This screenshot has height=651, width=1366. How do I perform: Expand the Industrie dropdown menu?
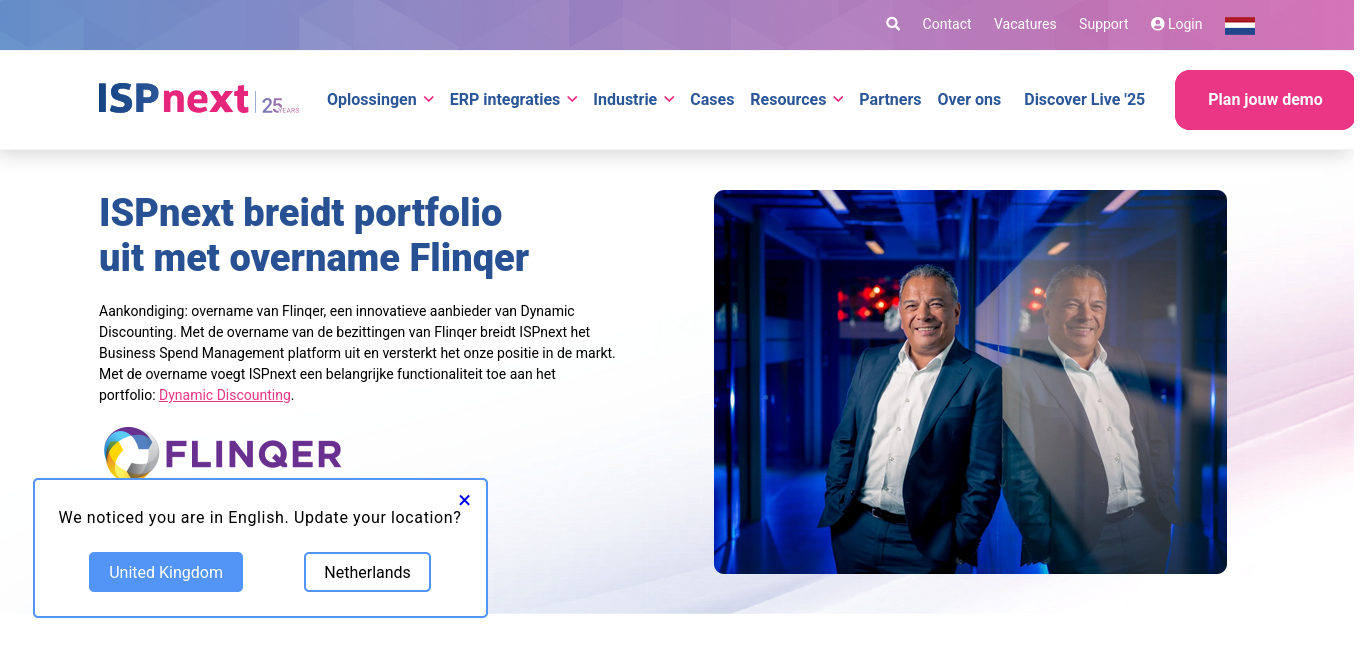634,100
